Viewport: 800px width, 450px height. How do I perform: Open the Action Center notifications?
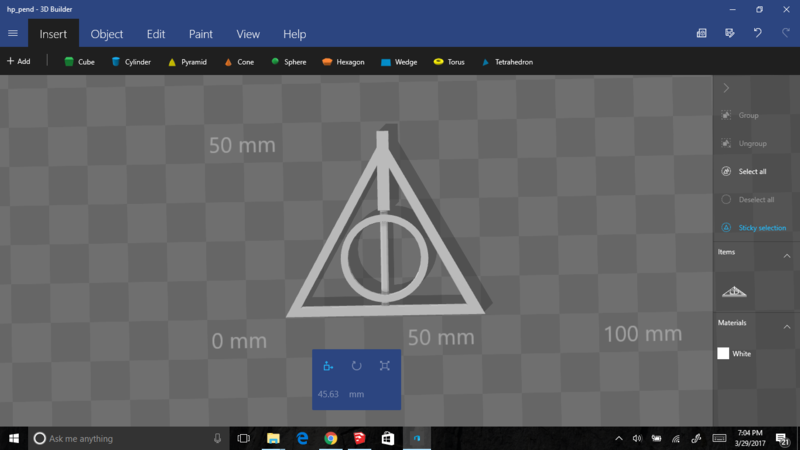click(782, 439)
